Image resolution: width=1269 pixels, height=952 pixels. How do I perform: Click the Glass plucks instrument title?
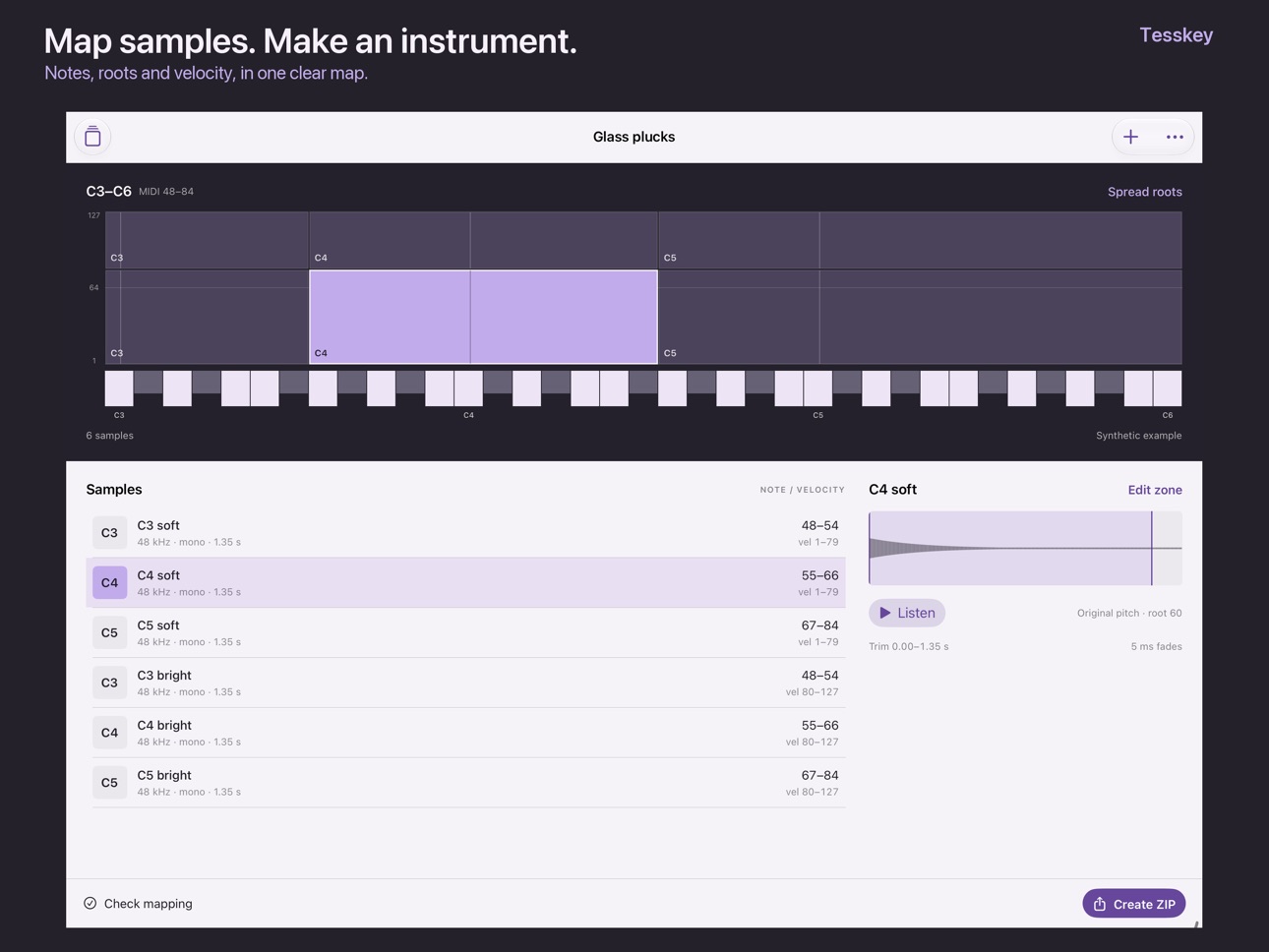(x=634, y=137)
